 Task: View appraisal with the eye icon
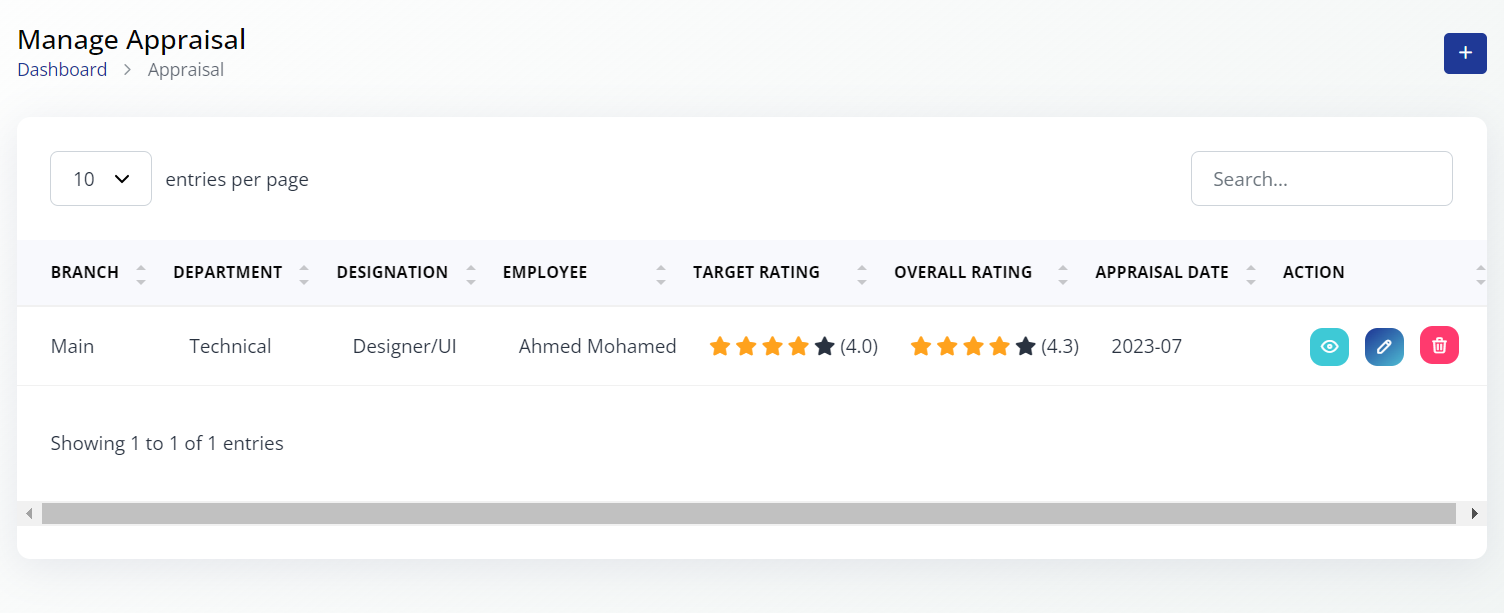tap(1329, 347)
